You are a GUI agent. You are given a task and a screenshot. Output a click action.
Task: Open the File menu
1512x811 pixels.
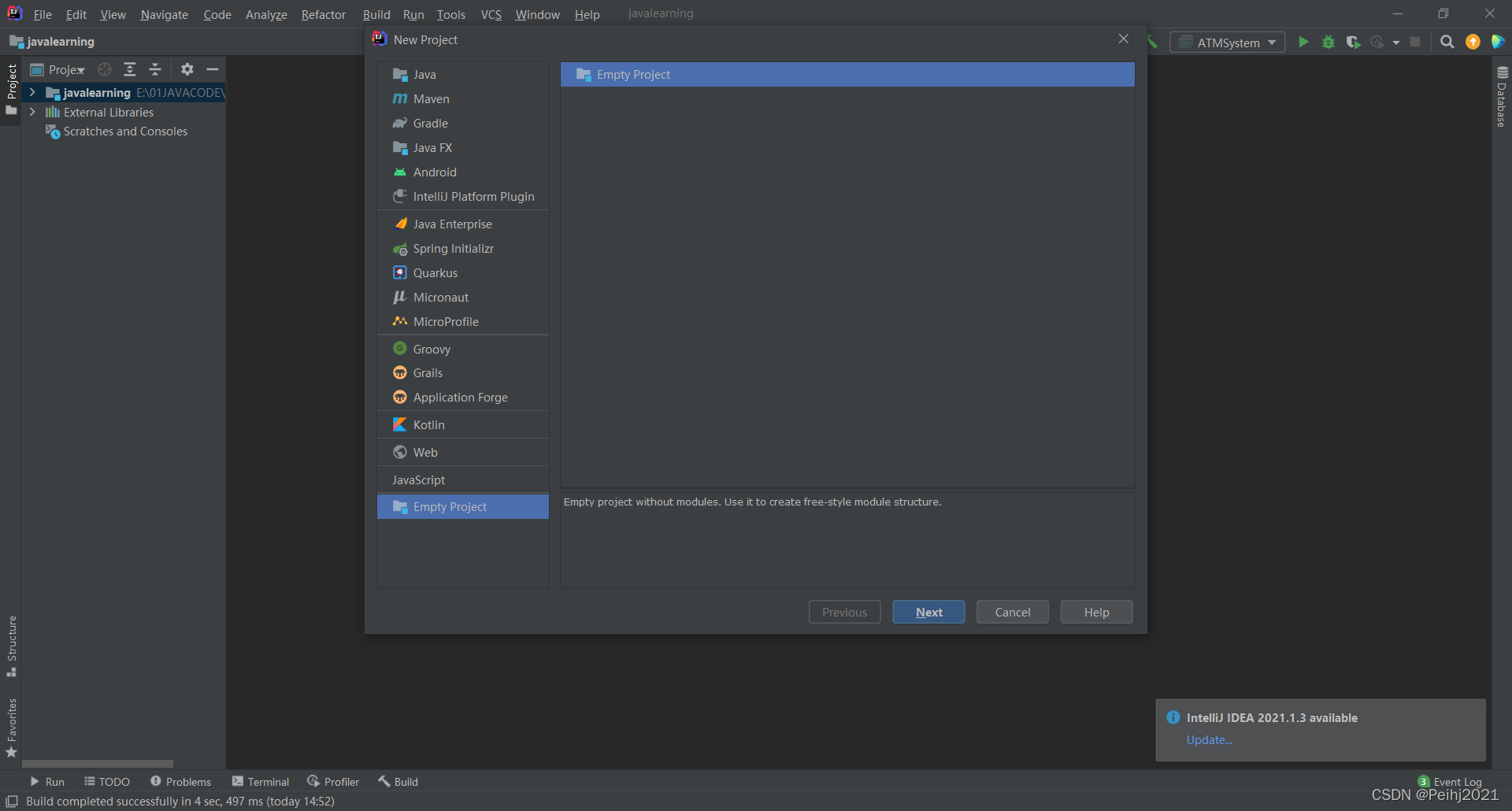tap(43, 14)
